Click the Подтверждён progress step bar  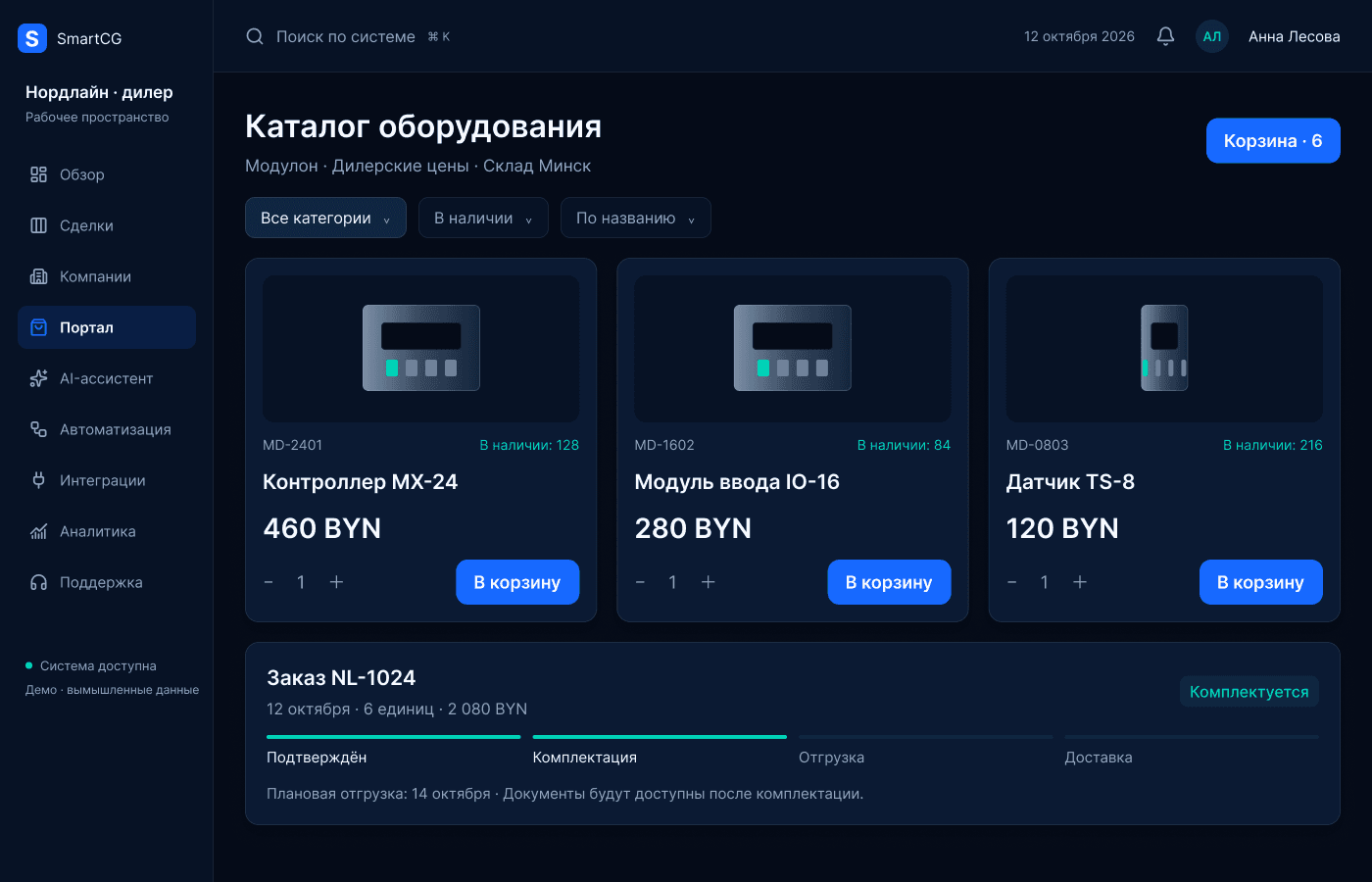[x=394, y=737]
